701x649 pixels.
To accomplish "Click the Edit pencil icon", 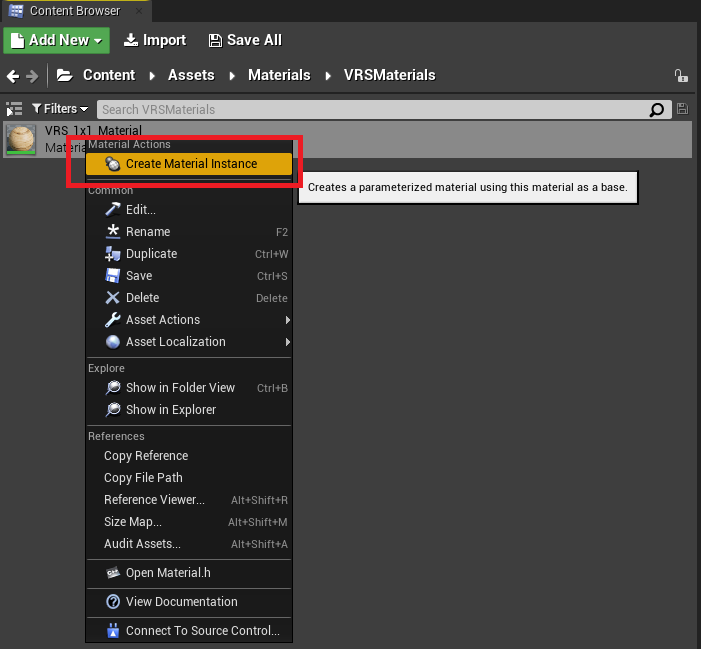I will 113,209.
